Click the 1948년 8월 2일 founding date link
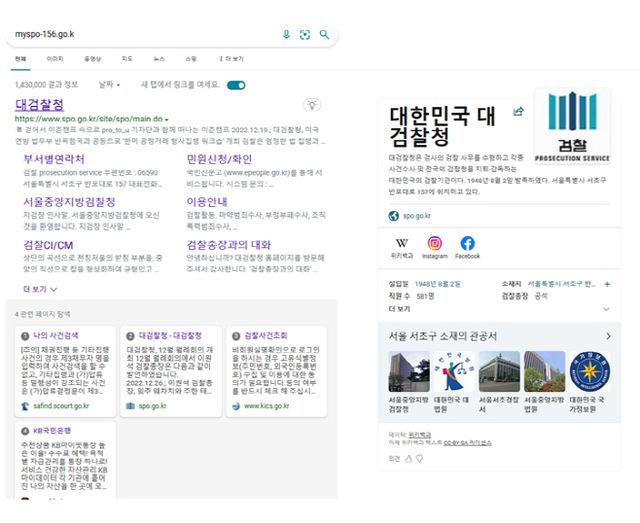 [x=438, y=284]
